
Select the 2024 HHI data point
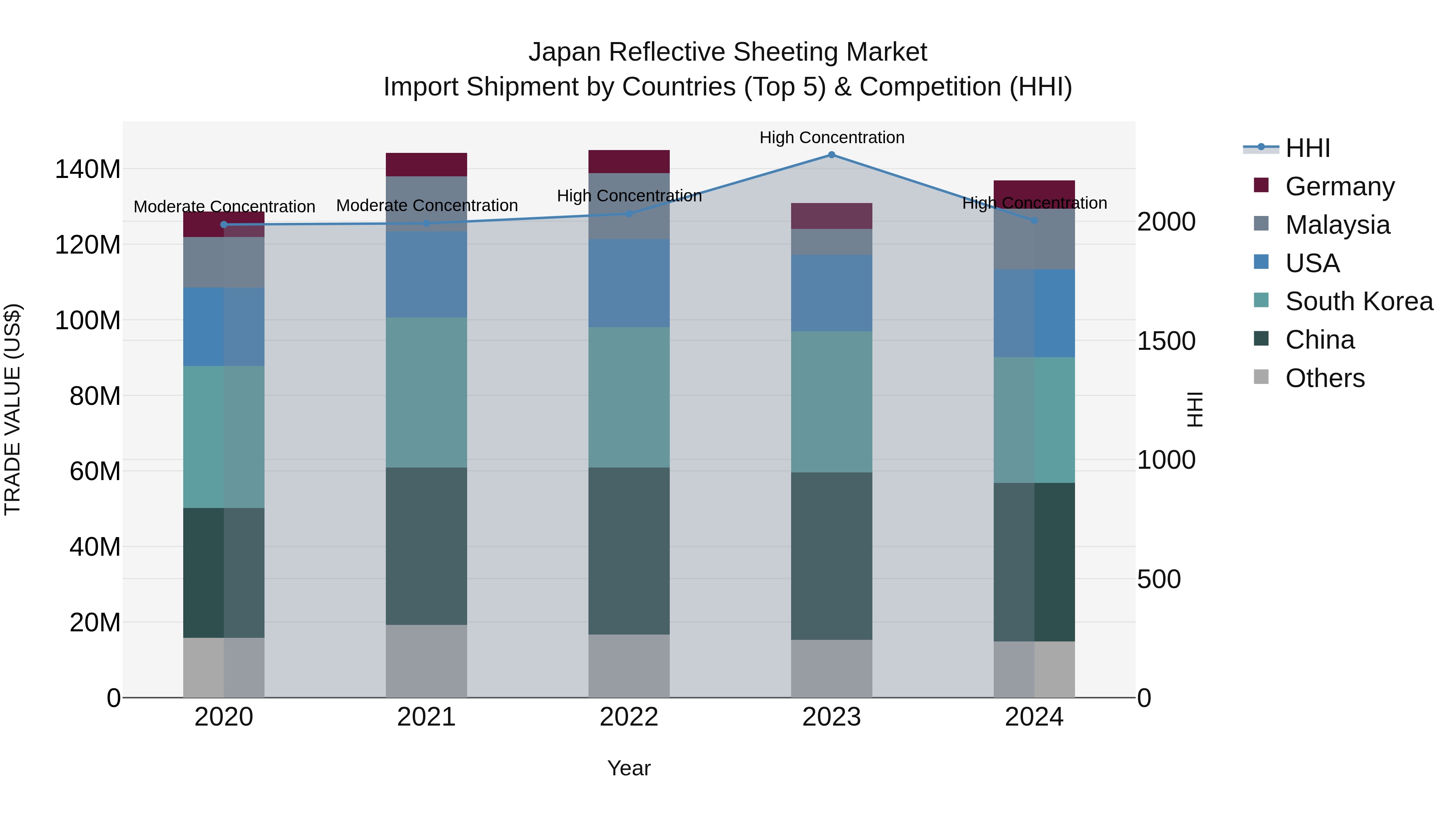[1034, 220]
